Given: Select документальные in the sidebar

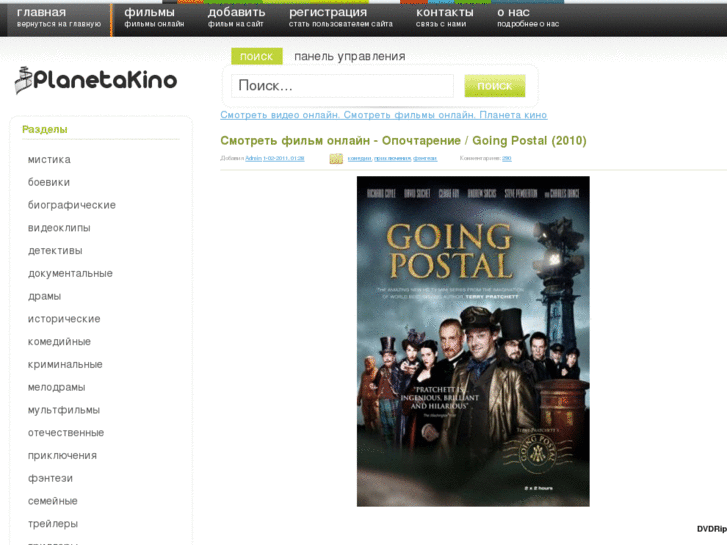Looking at the screenshot, I should (70, 273).
